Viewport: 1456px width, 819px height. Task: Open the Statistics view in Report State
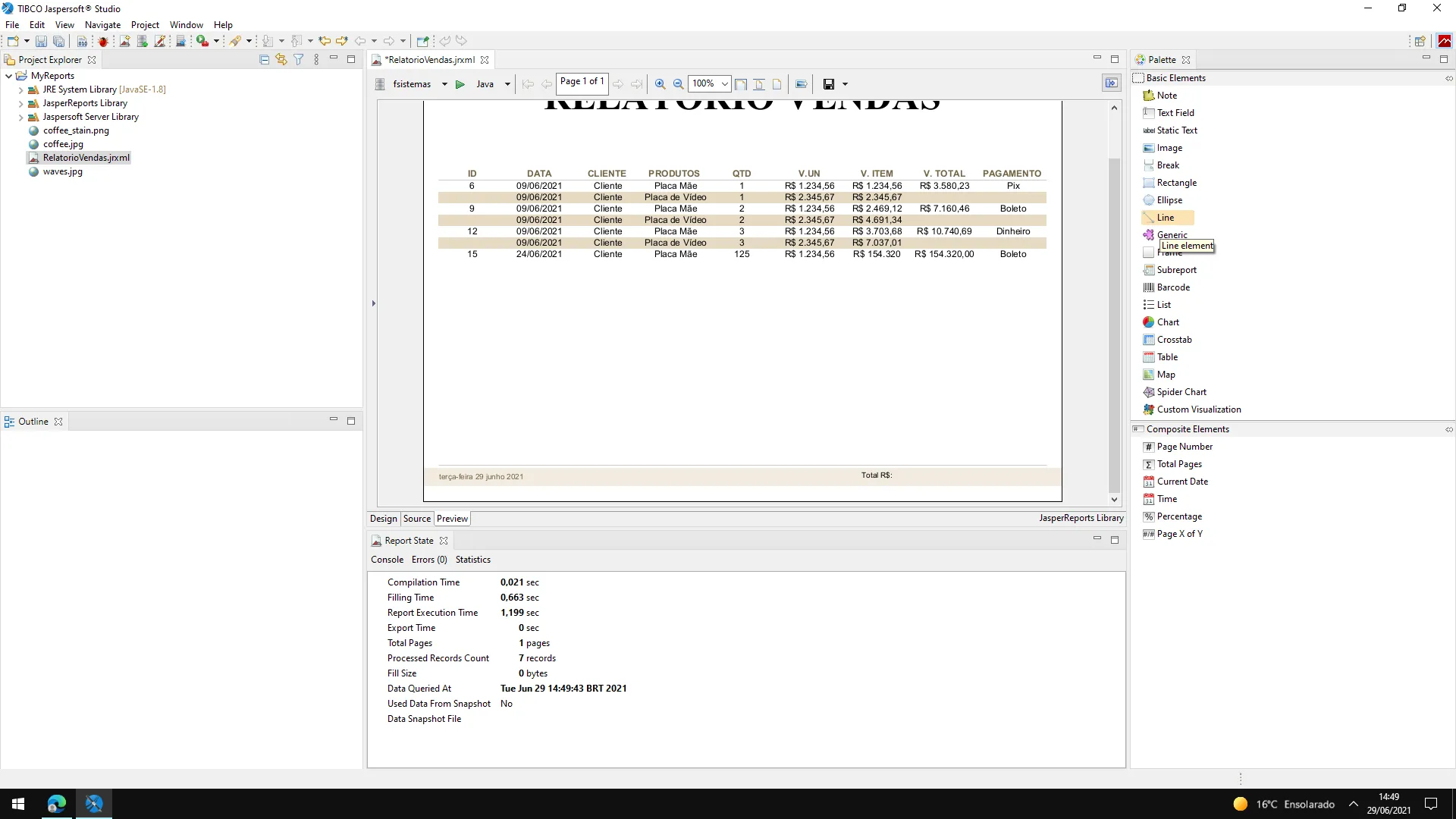pyautogui.click(x=472, y=560)
